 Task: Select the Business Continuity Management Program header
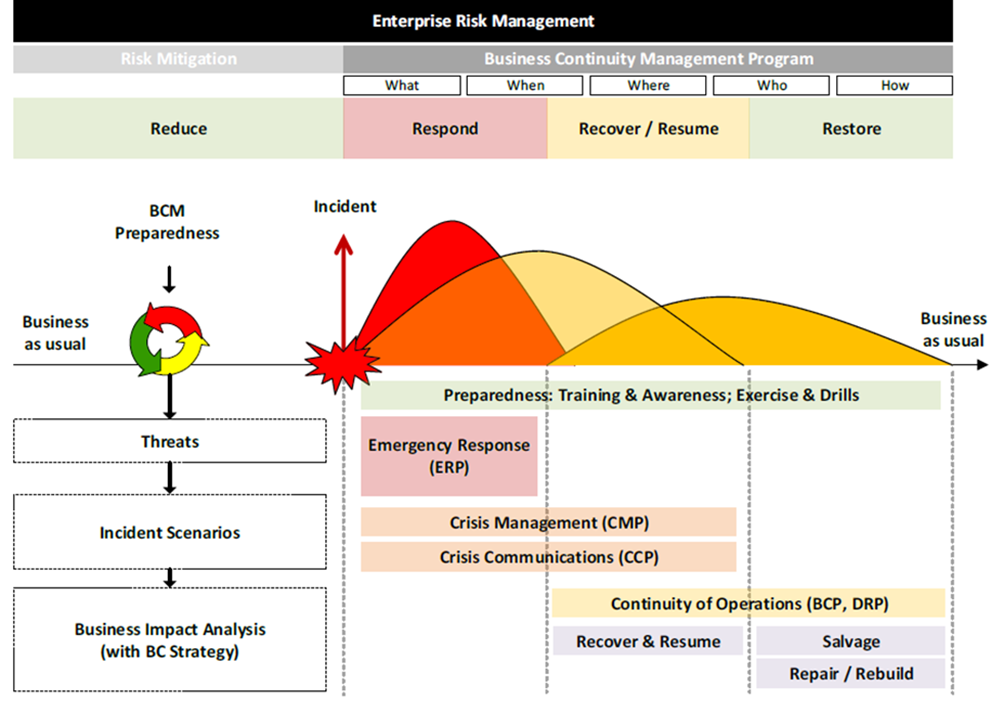pyautogui.click(x=648, y=59)
